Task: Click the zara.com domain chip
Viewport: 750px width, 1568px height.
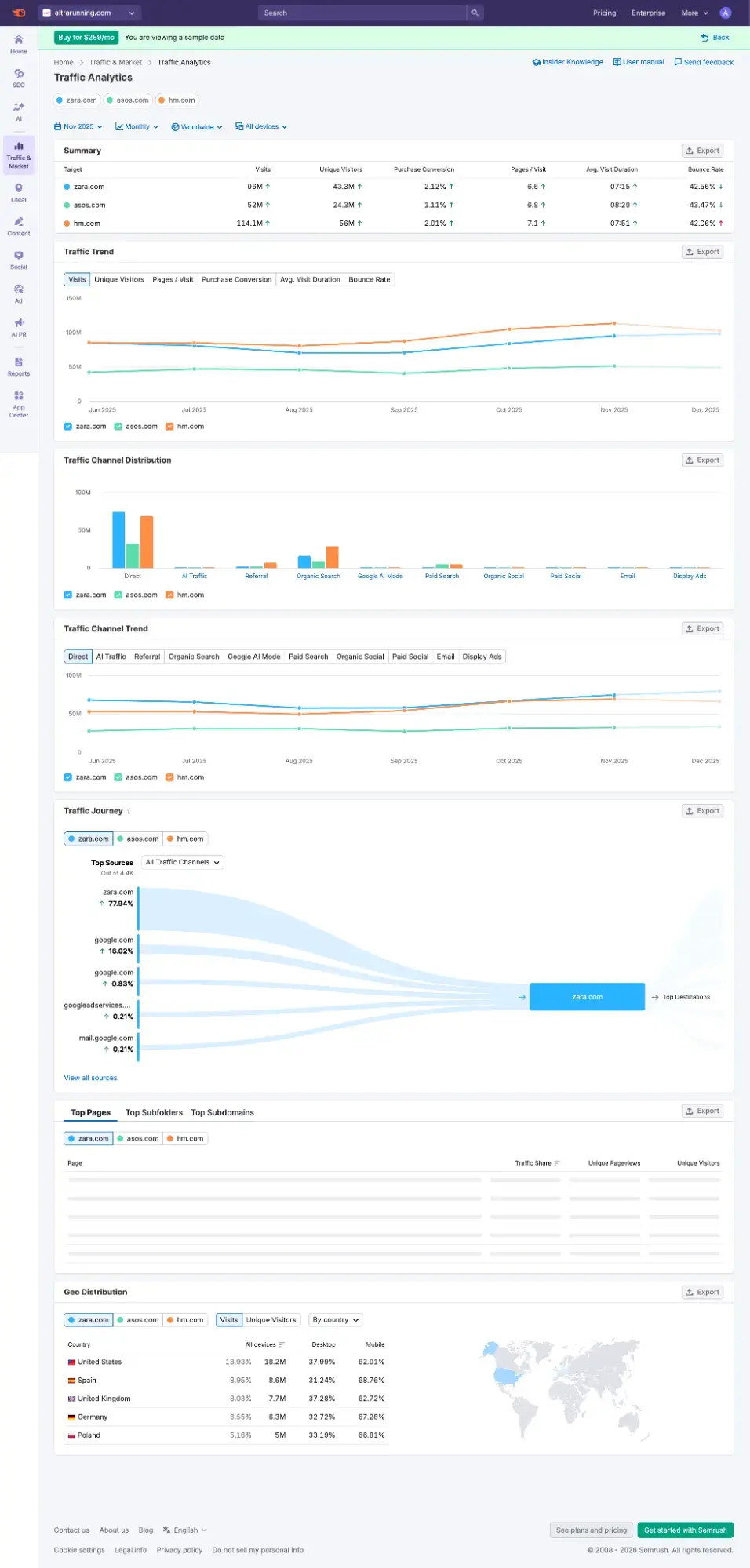Action: (x=77, y=100)
